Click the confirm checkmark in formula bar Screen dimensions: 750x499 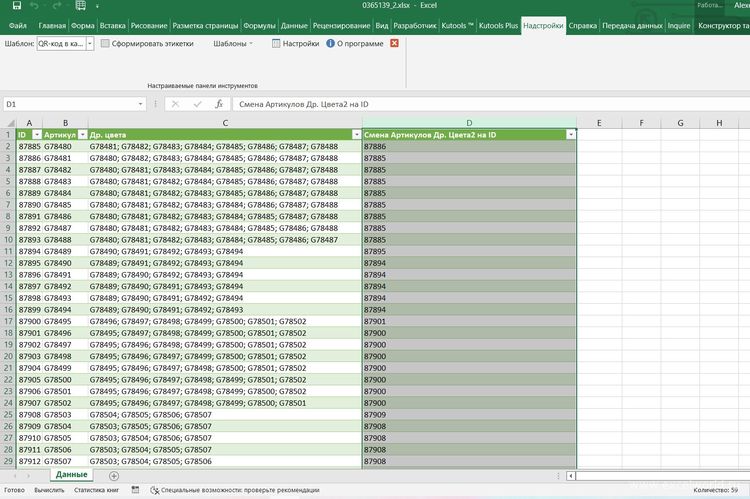(x=197, y=104)
